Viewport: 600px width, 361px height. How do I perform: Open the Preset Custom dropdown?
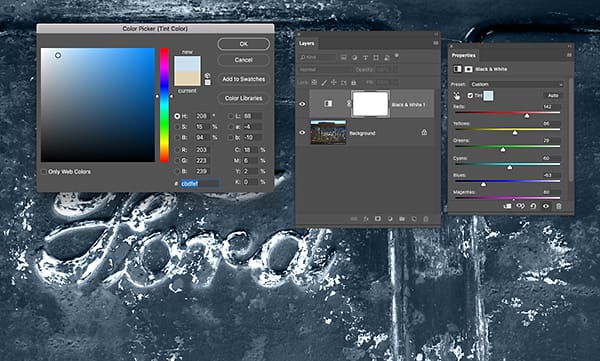516,84
